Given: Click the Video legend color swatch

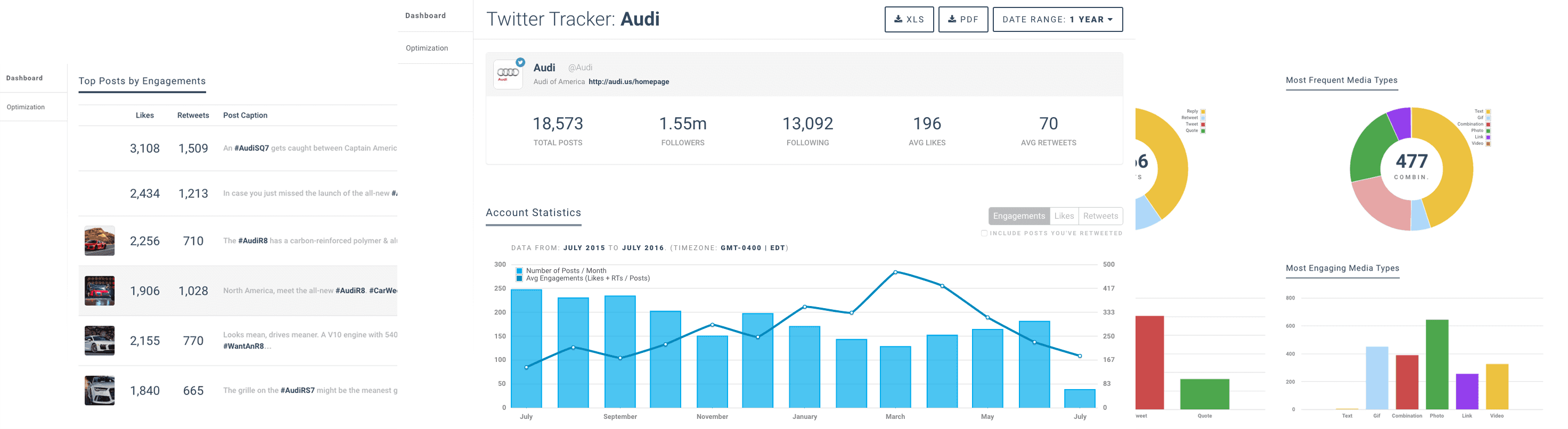Looking at the screenshot, I should 1488,144.
